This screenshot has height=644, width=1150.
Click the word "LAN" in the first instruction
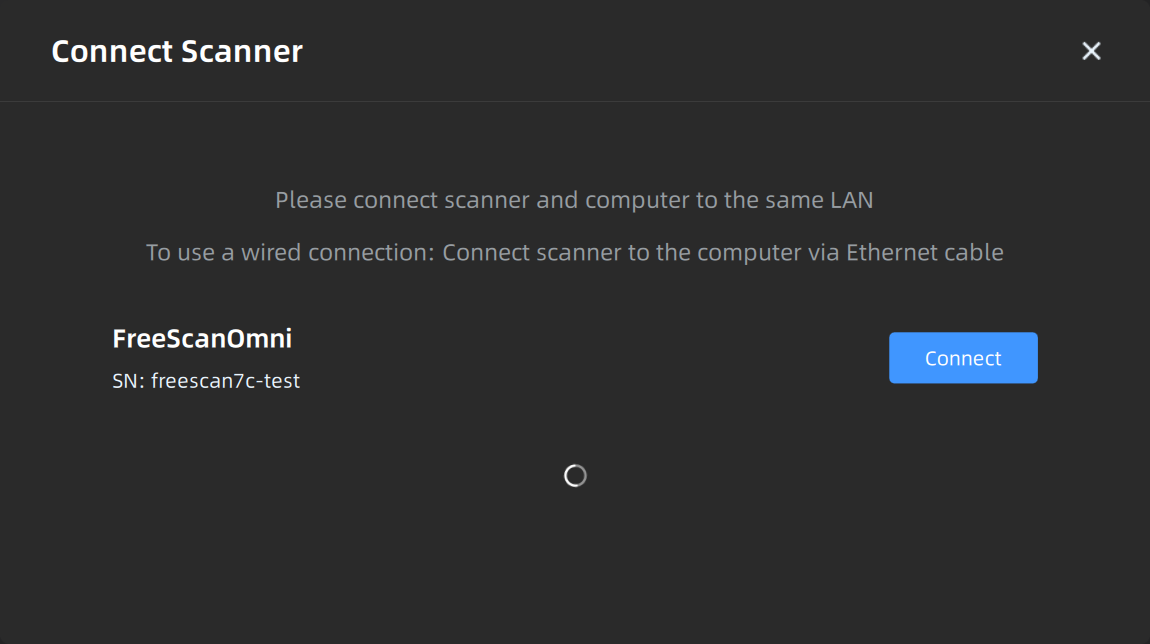click(851, 200)
